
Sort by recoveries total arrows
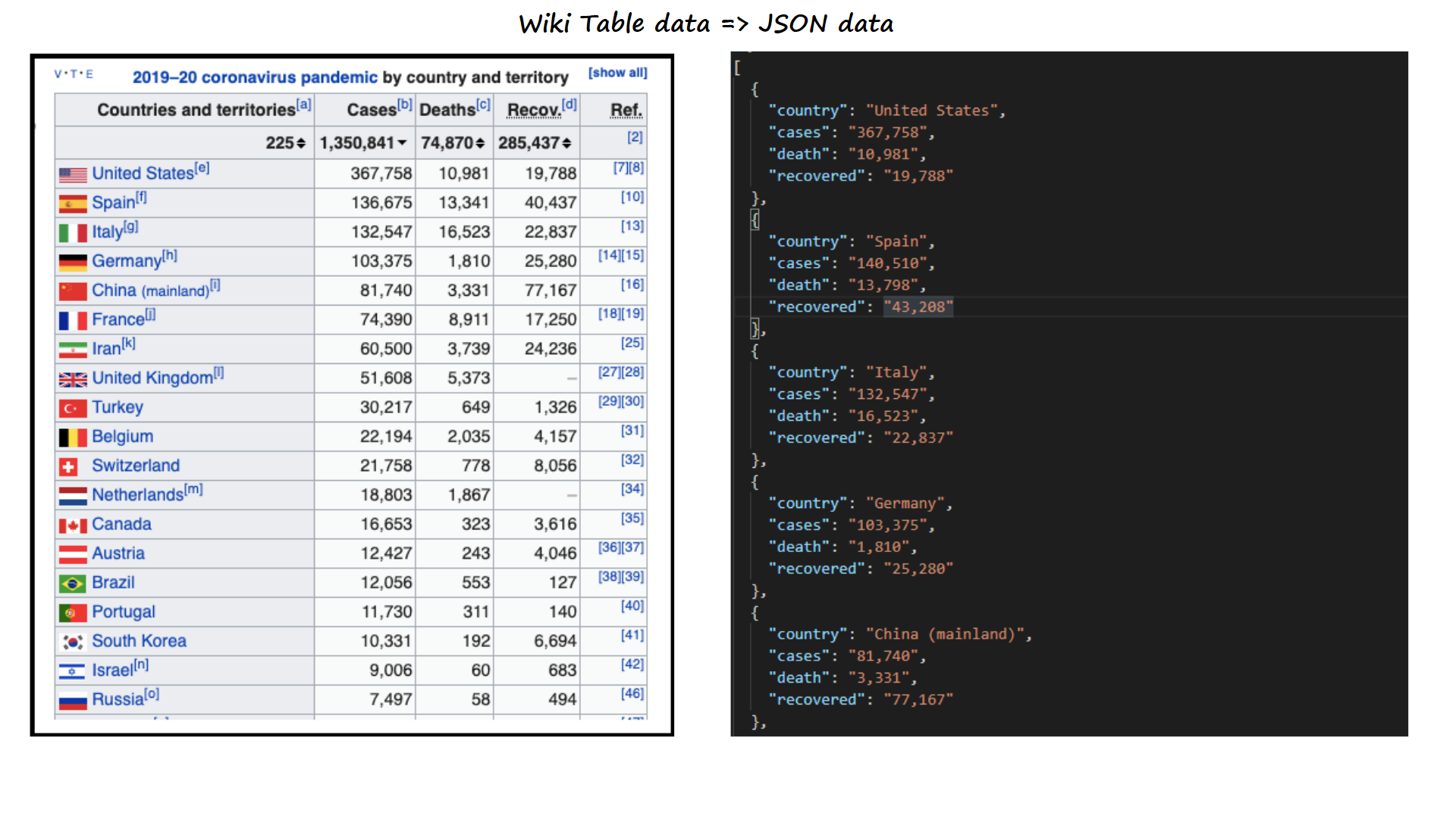[x=566, y=143]
